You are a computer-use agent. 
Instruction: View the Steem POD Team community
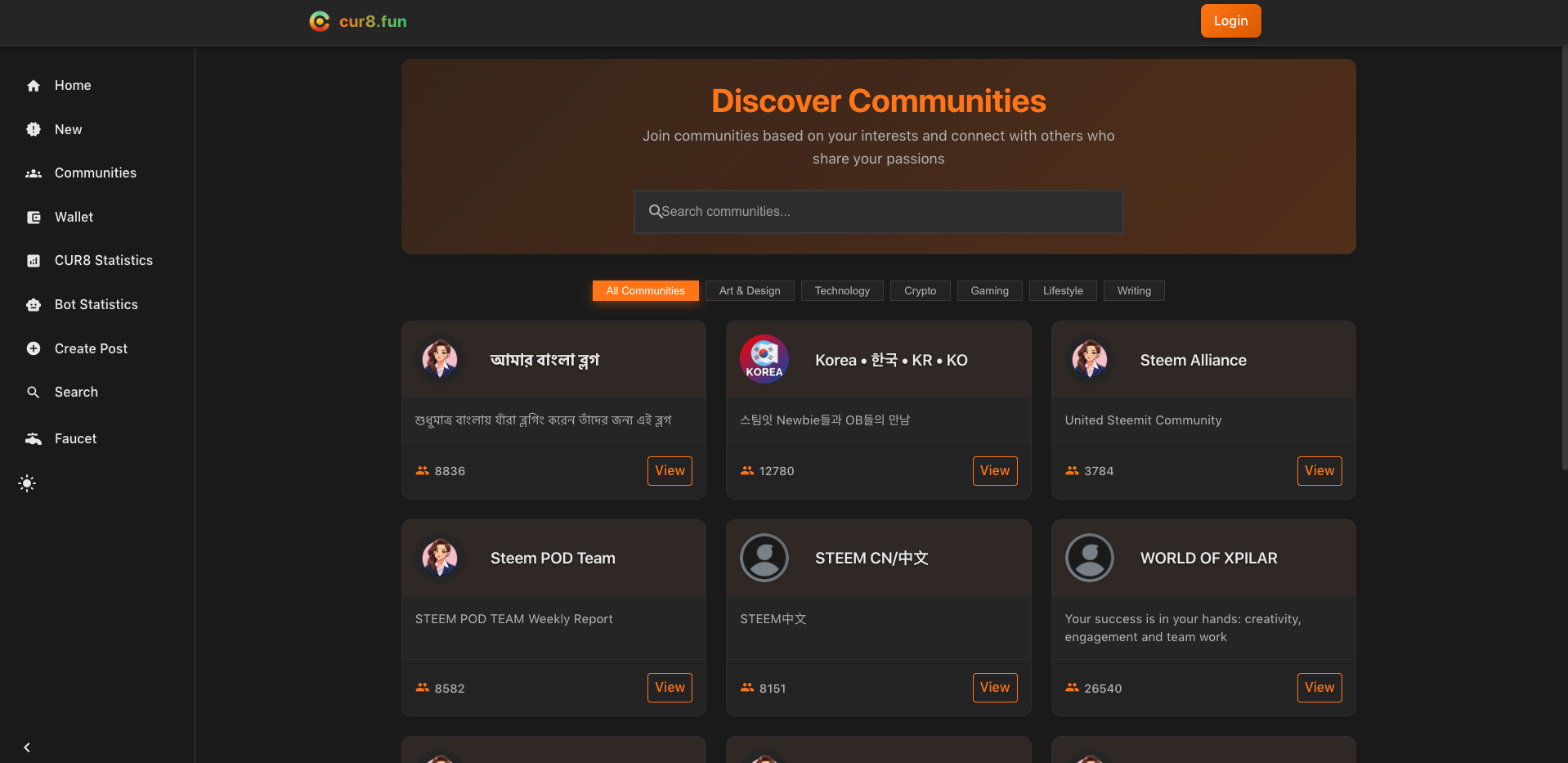point(670,688)
